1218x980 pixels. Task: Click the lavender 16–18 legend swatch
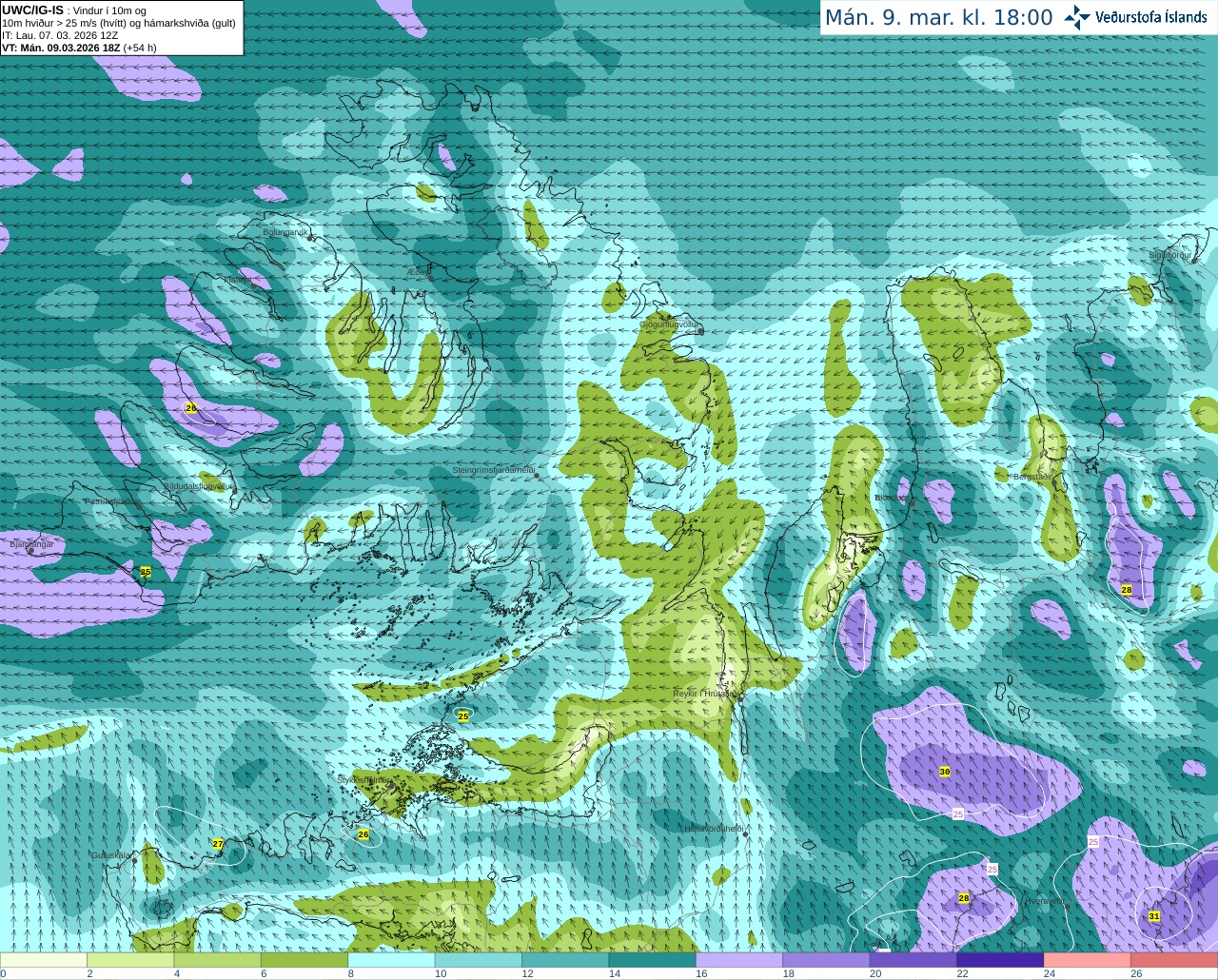(x=739, y=961)
